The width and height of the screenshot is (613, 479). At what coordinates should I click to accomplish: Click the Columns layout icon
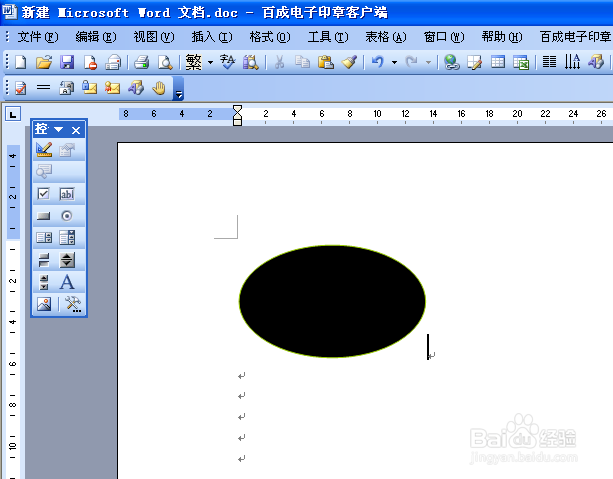[549, 62]
